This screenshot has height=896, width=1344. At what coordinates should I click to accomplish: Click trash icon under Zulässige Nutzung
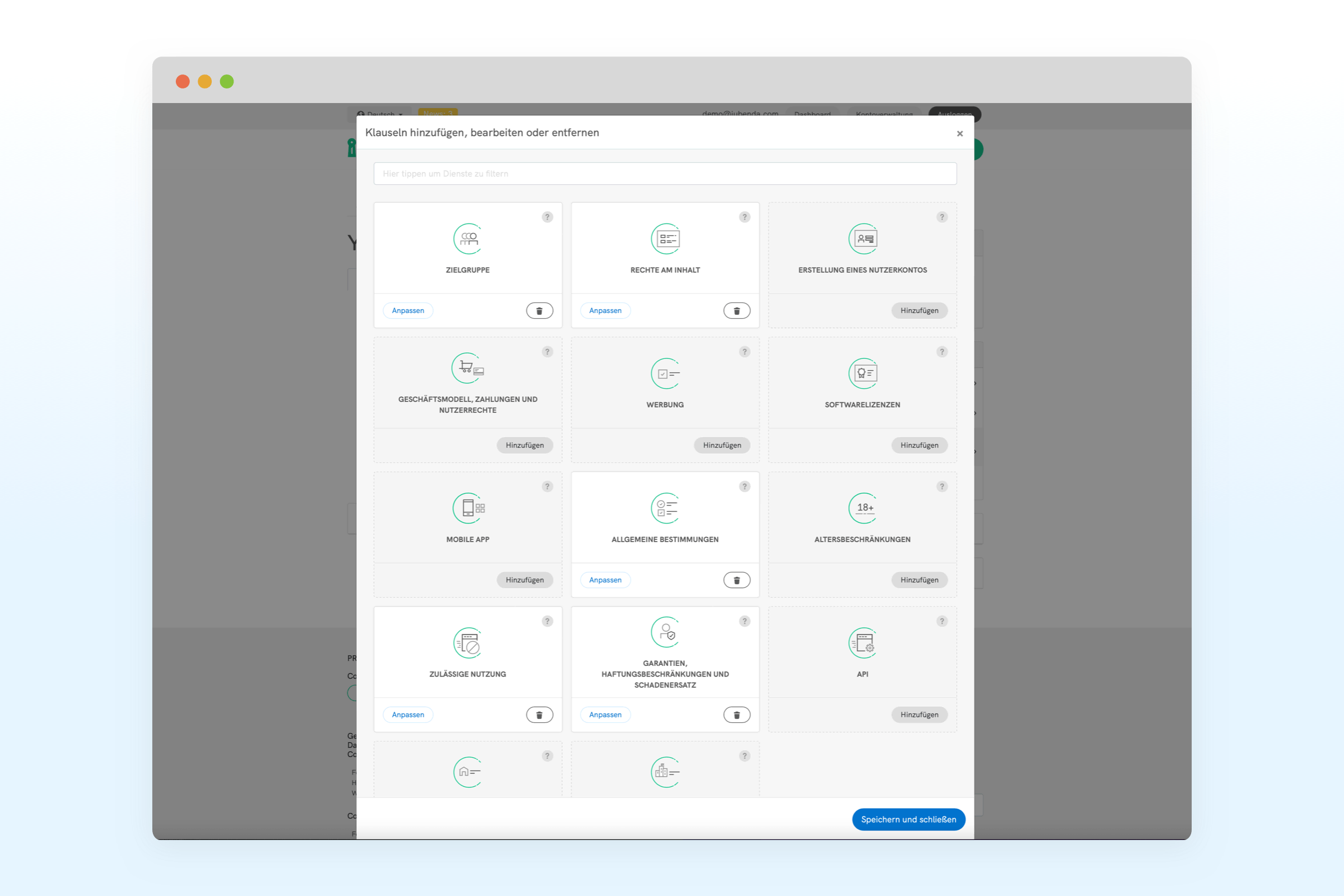tap(539, 715)
